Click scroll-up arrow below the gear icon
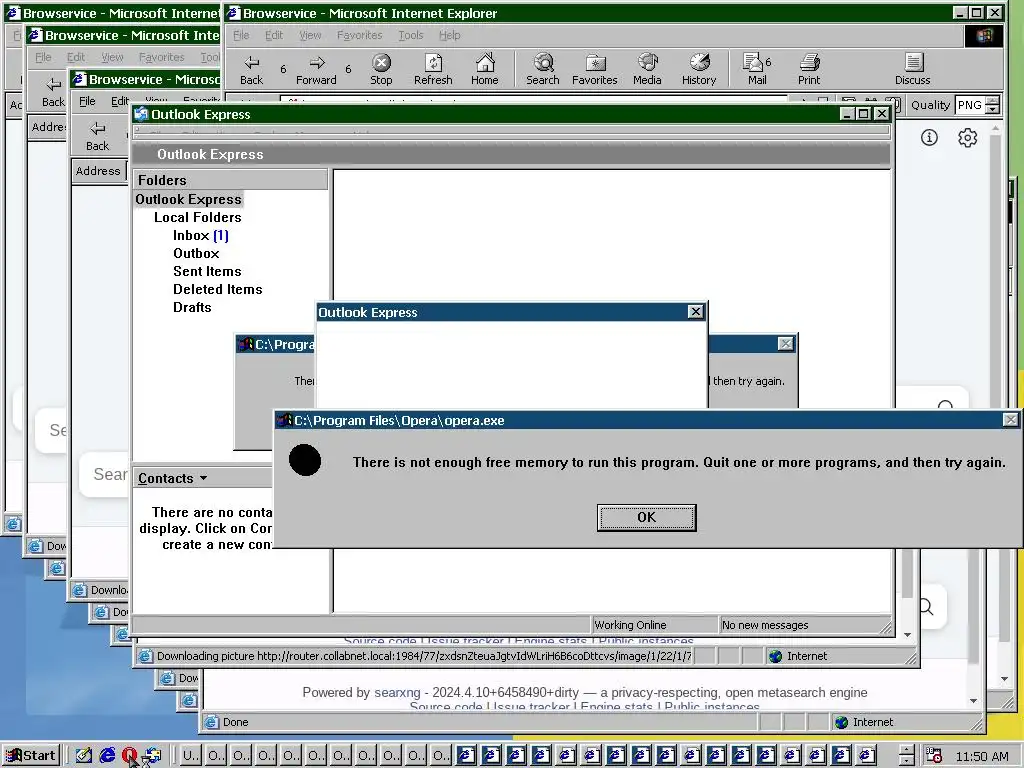The height and width of the screenshot is (768, 1024). (x=995, y=130)
